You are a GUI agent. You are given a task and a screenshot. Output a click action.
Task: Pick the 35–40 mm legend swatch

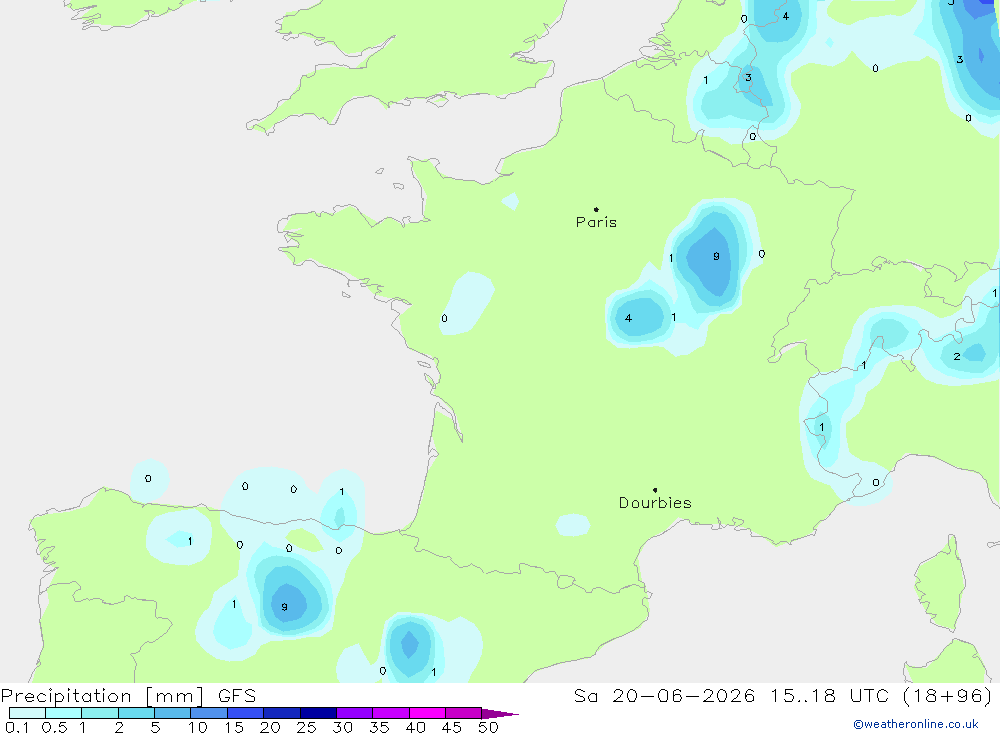coord(391,713)
